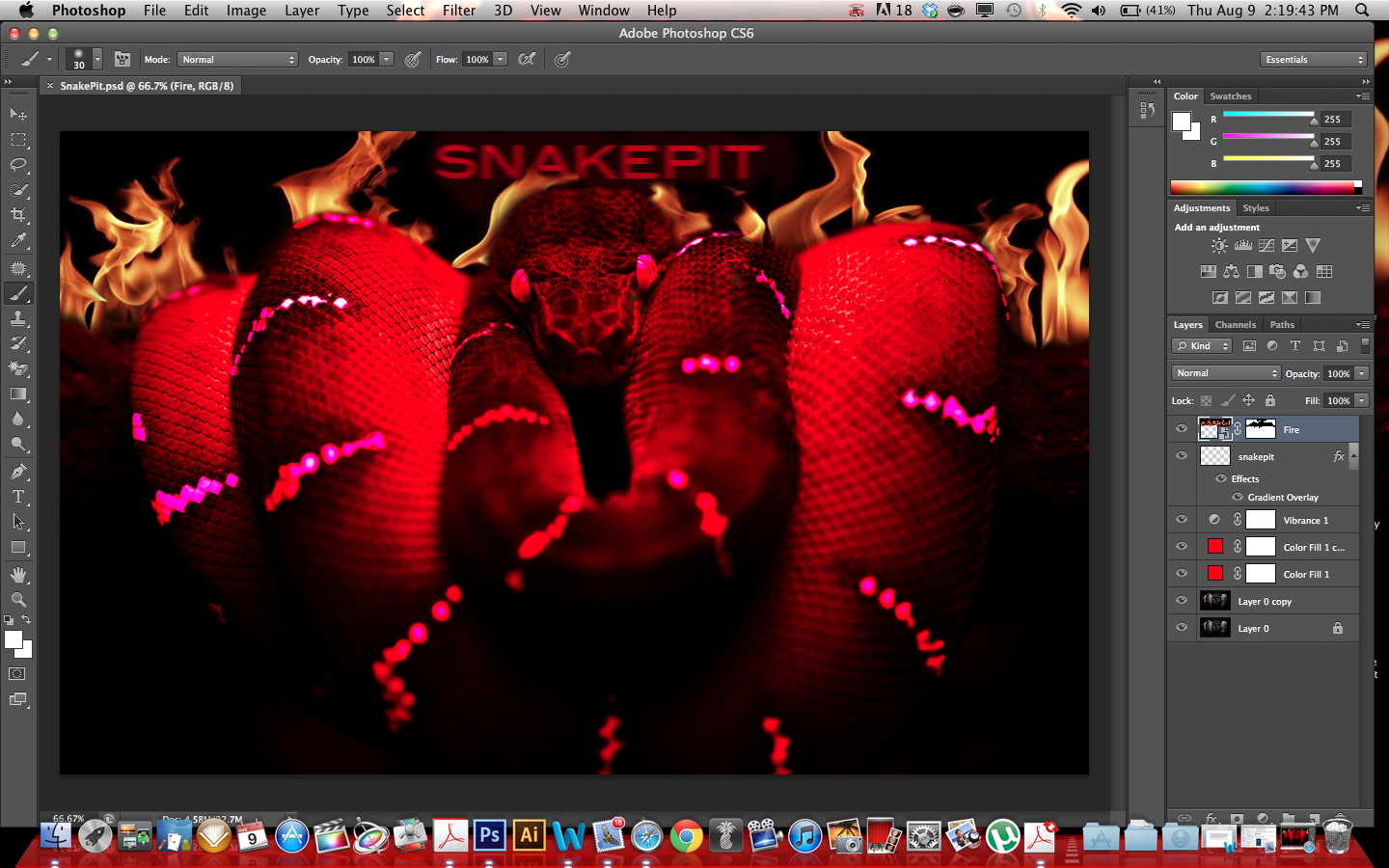Select the Lasso tool
This screenshot has width=1389, height=868.
pos(17,164)
